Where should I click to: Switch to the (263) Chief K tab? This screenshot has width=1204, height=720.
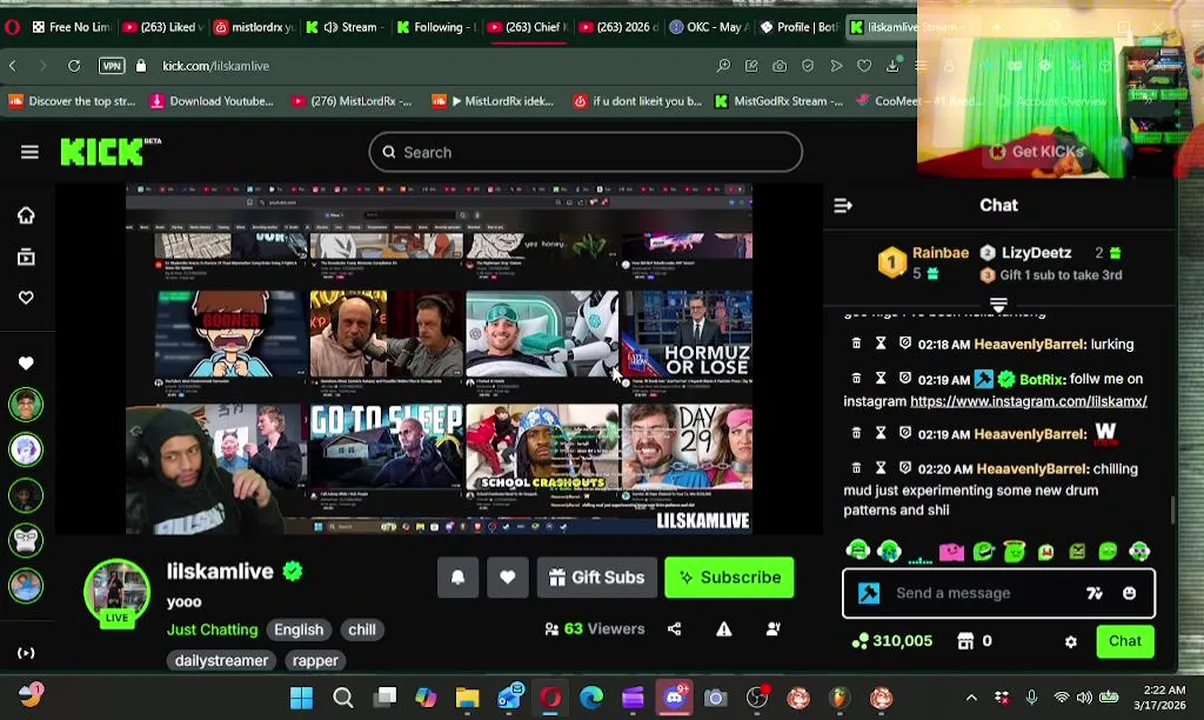(527, 27)
